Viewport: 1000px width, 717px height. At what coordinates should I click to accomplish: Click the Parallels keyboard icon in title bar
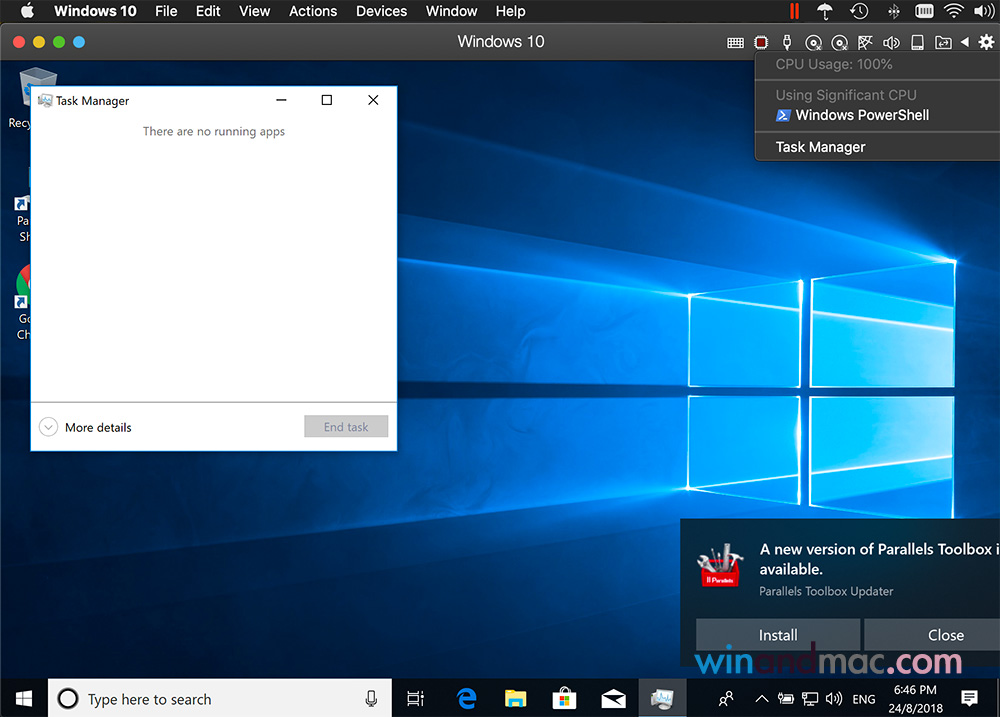point(735,42)
